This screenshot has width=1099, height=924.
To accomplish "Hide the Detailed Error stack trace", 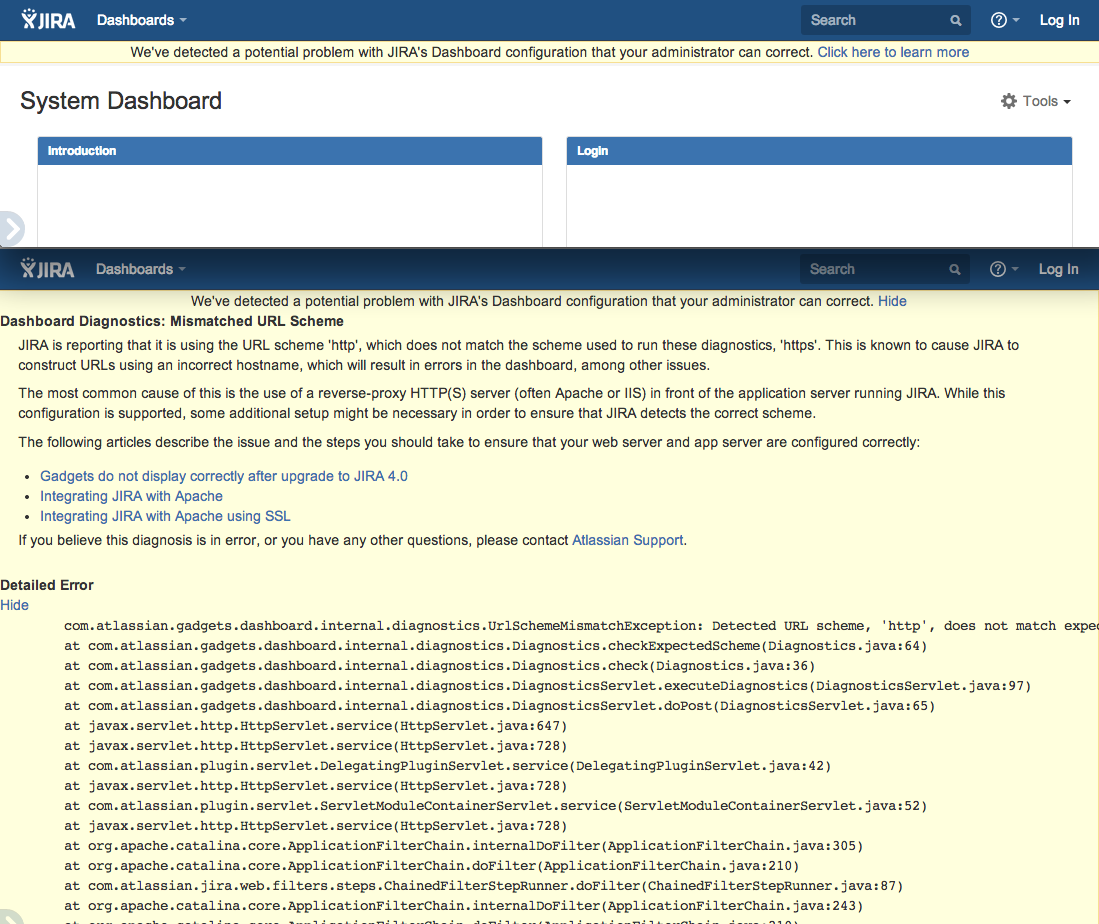I will click(14, 605).
